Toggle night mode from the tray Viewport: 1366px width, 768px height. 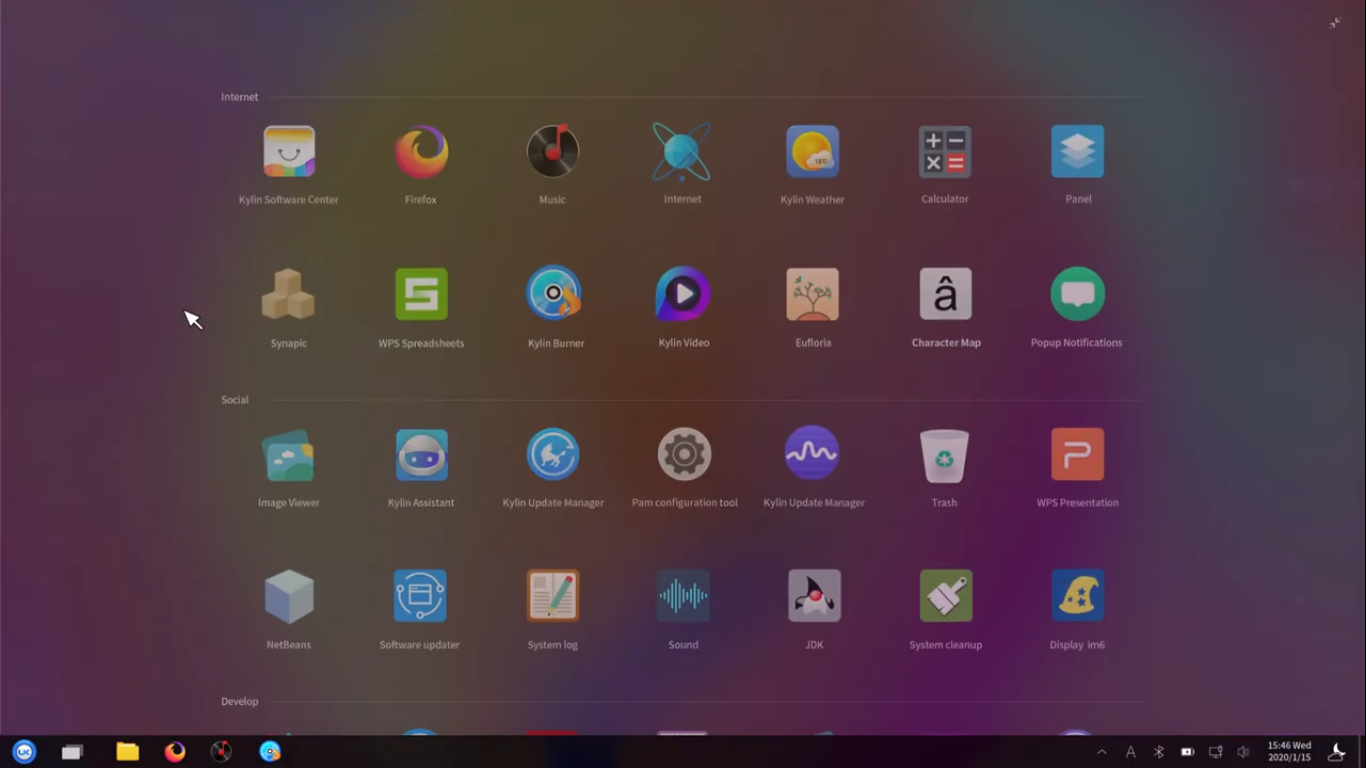pos(1337,751)
